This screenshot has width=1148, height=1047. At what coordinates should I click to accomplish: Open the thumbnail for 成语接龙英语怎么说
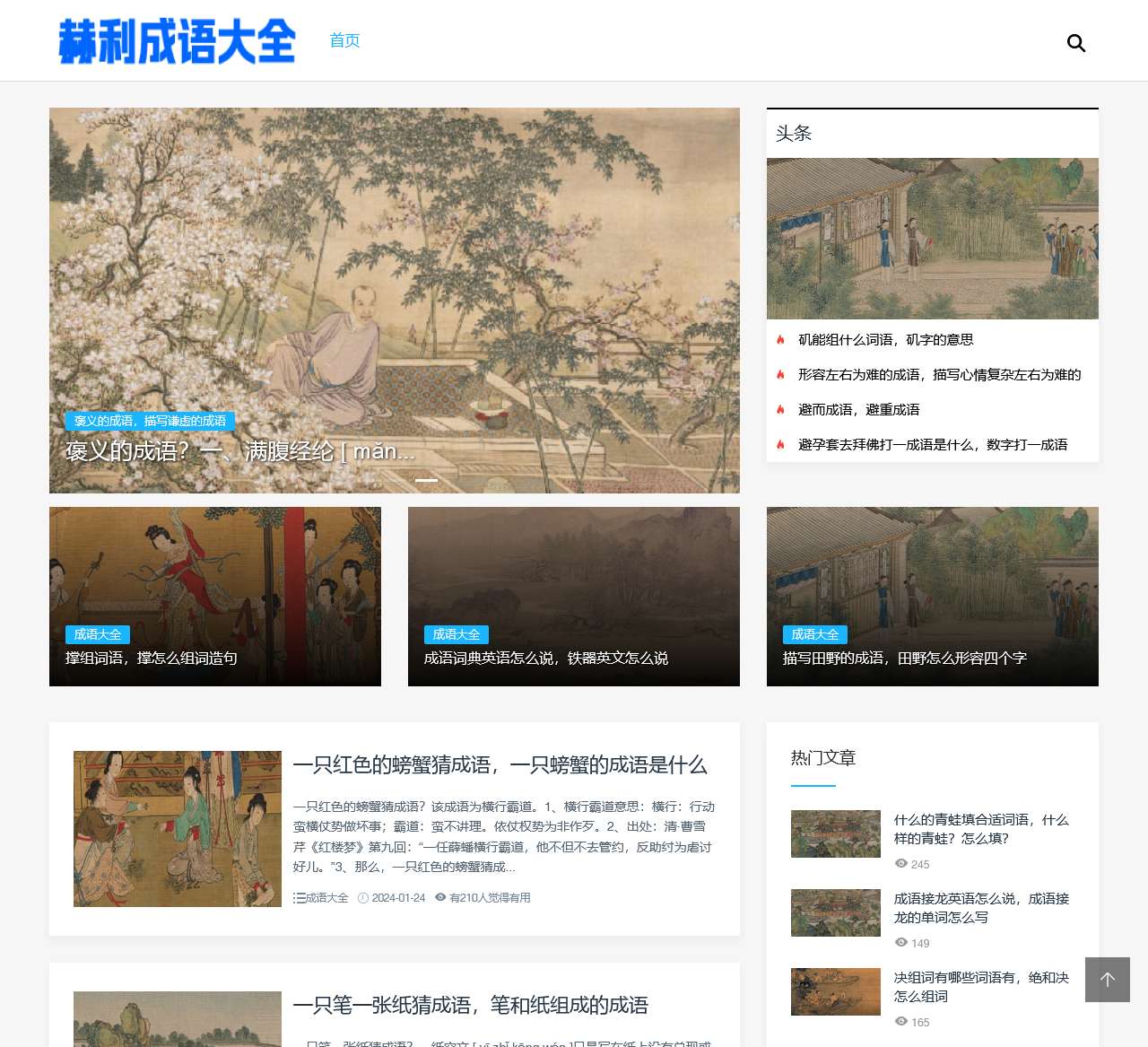[x=836, y=912]
